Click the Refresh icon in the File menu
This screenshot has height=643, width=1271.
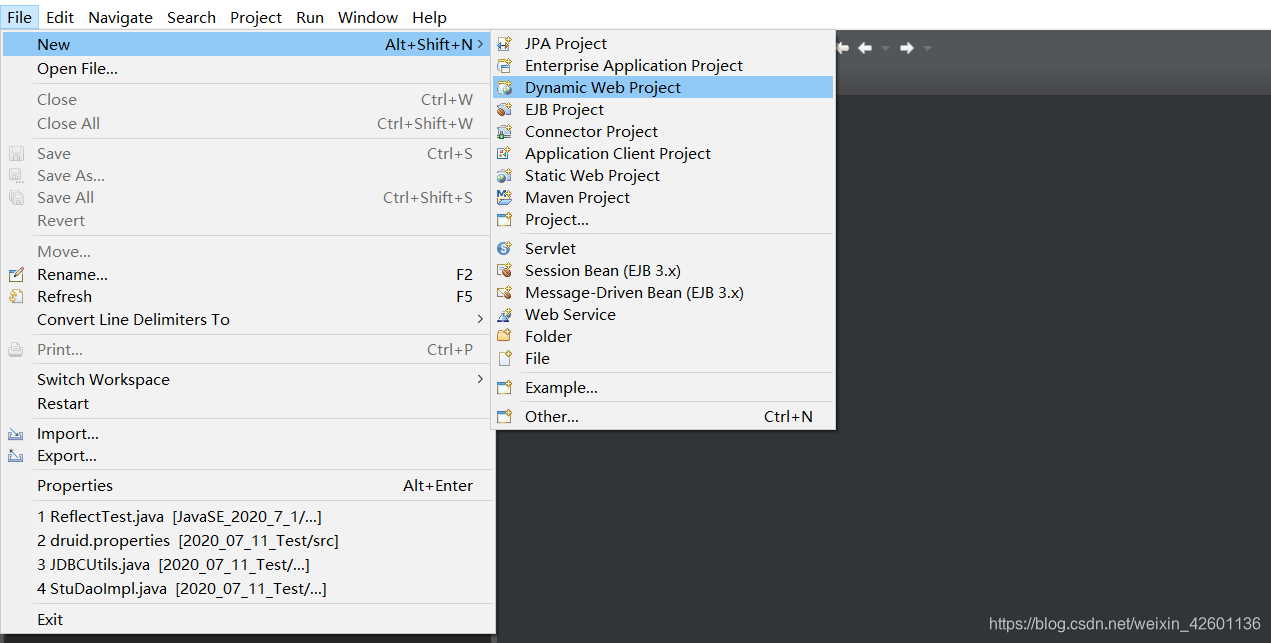coord(16,297)
